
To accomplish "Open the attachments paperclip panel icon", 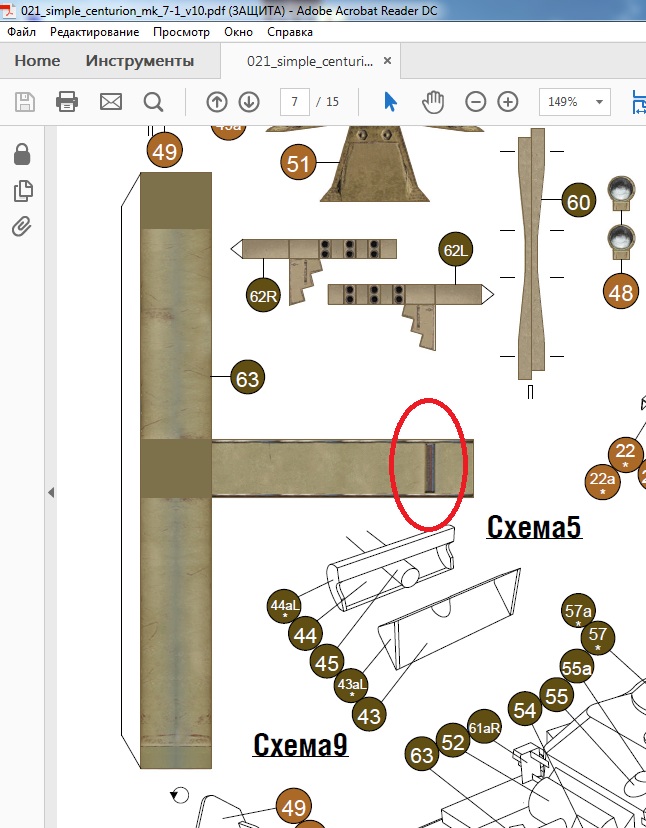I will pyautogui.click(x=22, y=227).
